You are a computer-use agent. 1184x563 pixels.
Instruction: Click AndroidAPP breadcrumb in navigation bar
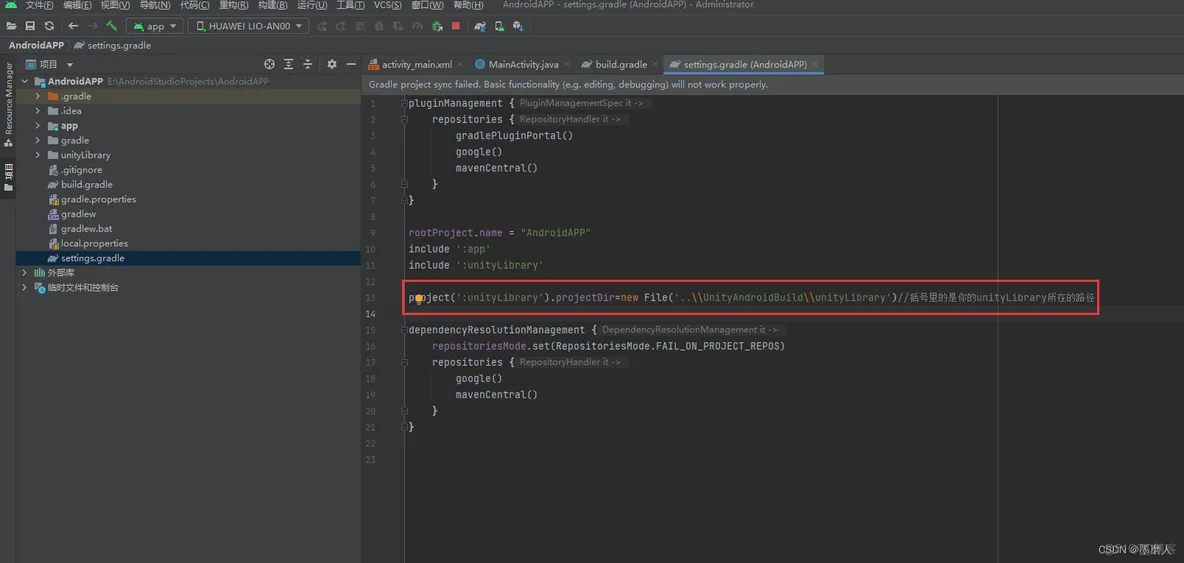click(x=36, y=45)
